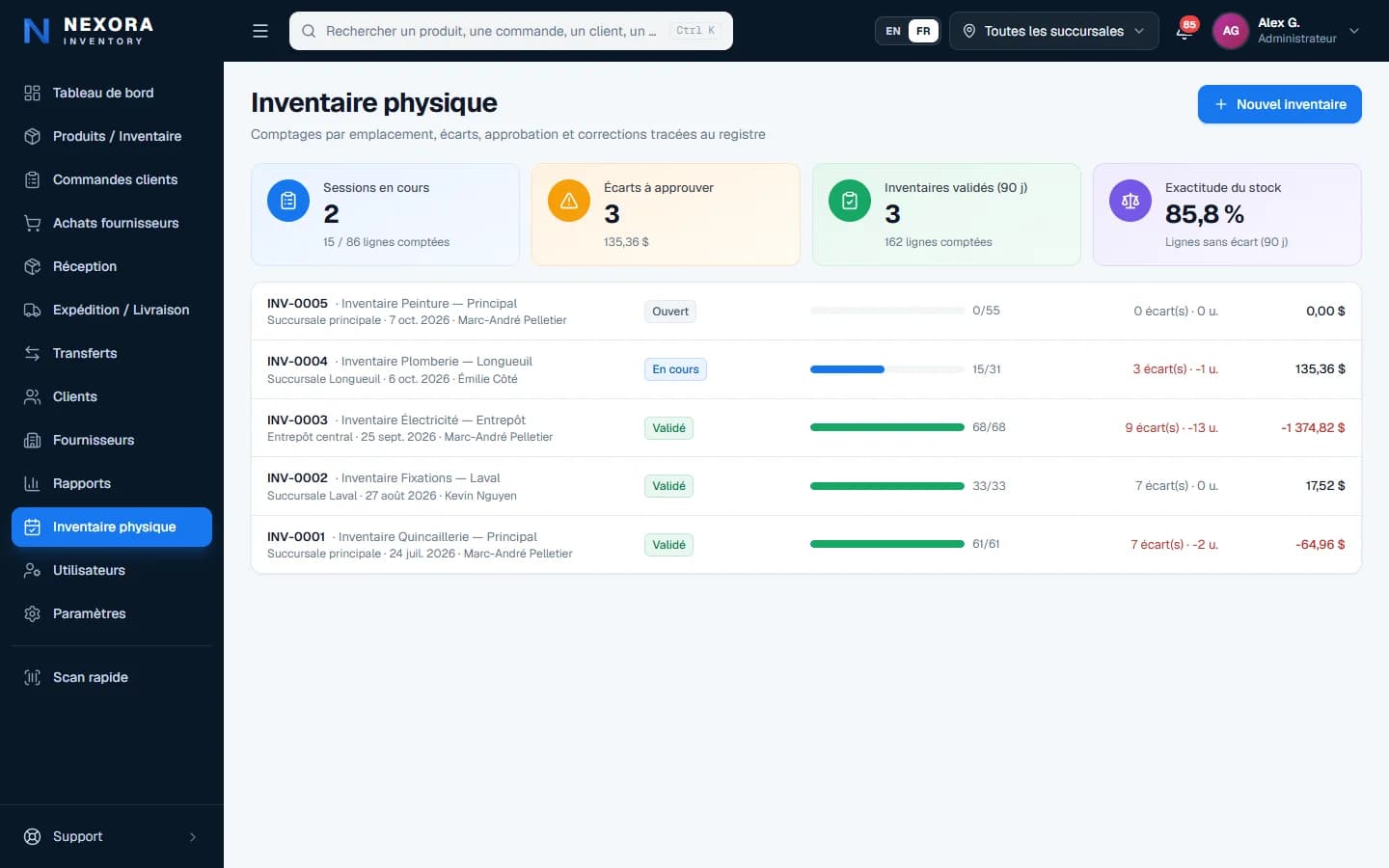Click the Paramètres gear icon
This screenshot has height=868, width=1389.
click(32, 613)
